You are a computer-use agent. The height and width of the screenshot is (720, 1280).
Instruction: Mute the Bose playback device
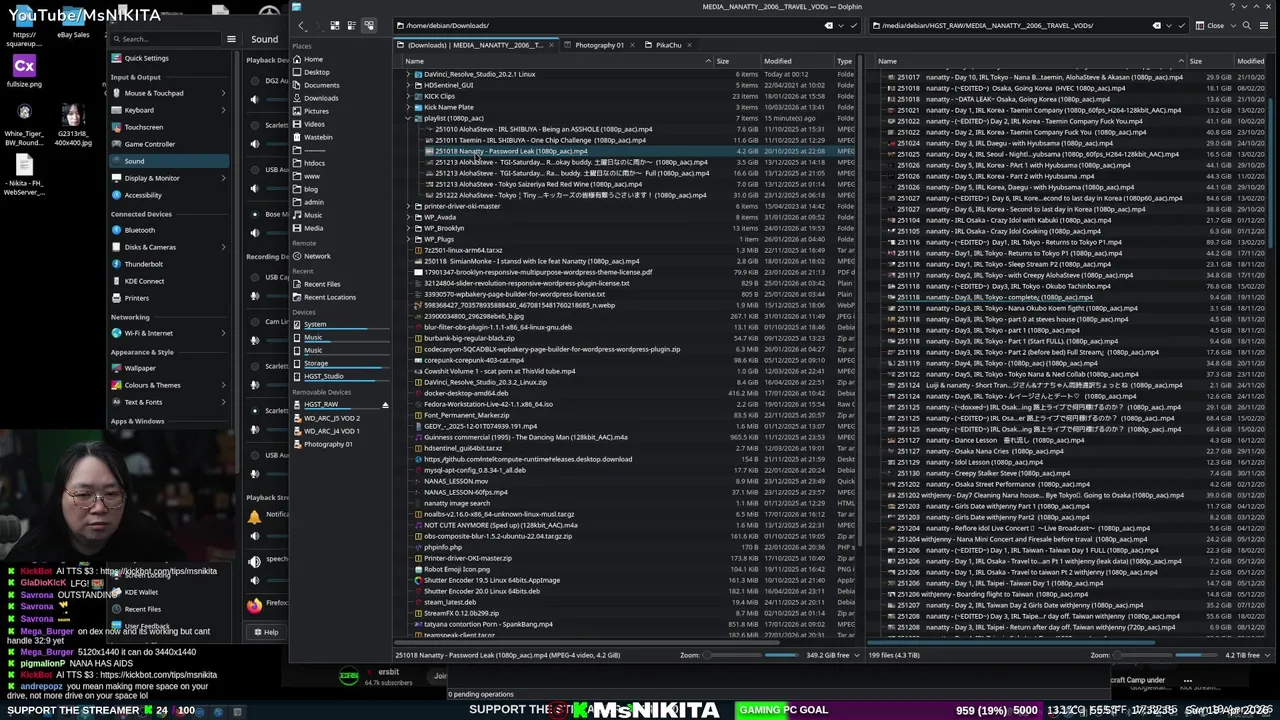pos(254,232)
